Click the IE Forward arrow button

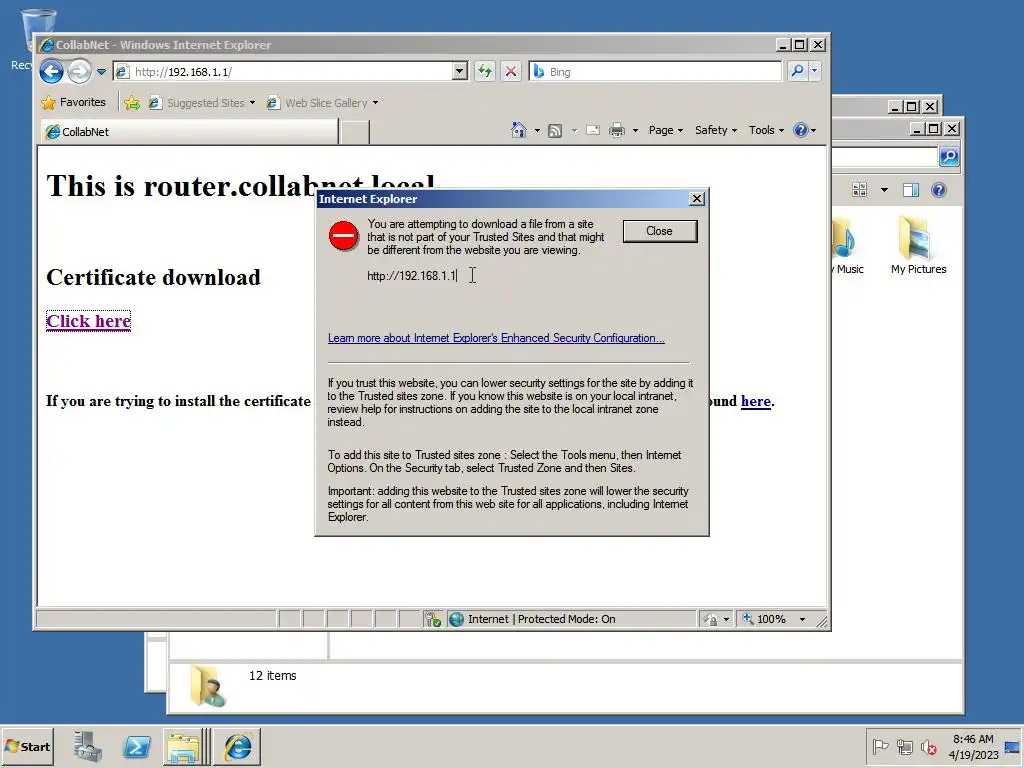pyautogui.click(x=79, y=71)
